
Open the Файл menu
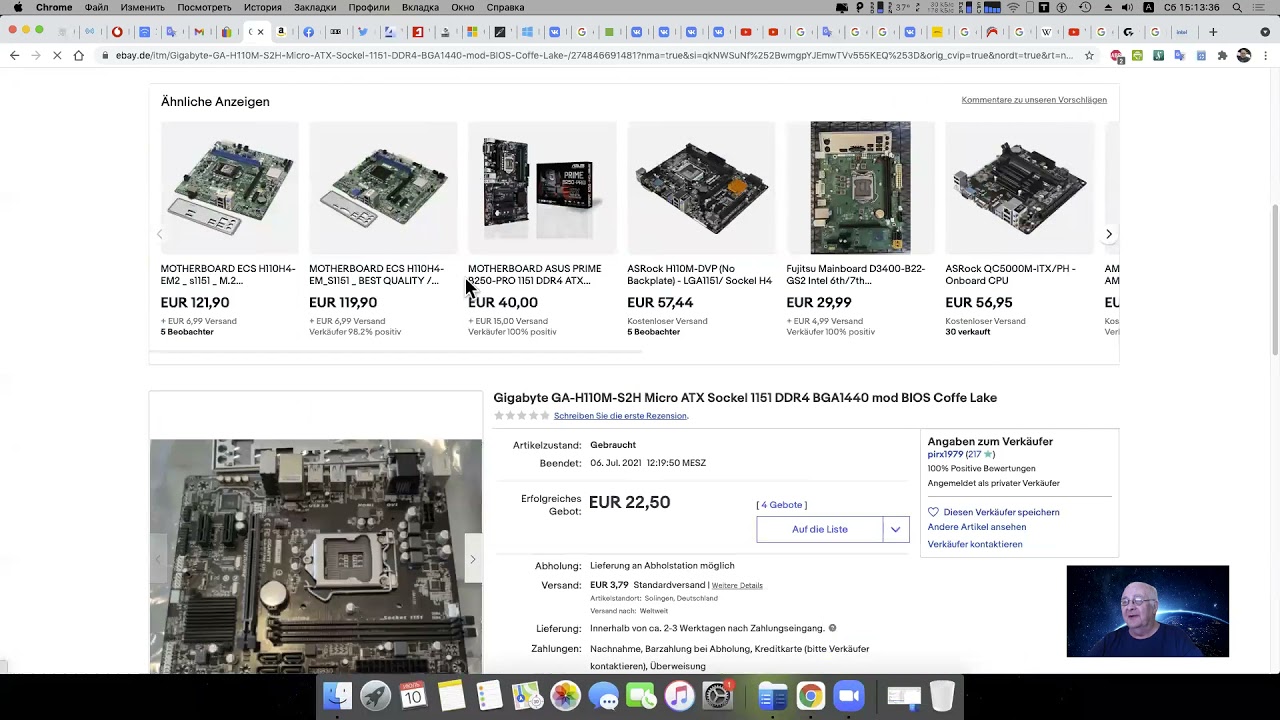[97, 7]
